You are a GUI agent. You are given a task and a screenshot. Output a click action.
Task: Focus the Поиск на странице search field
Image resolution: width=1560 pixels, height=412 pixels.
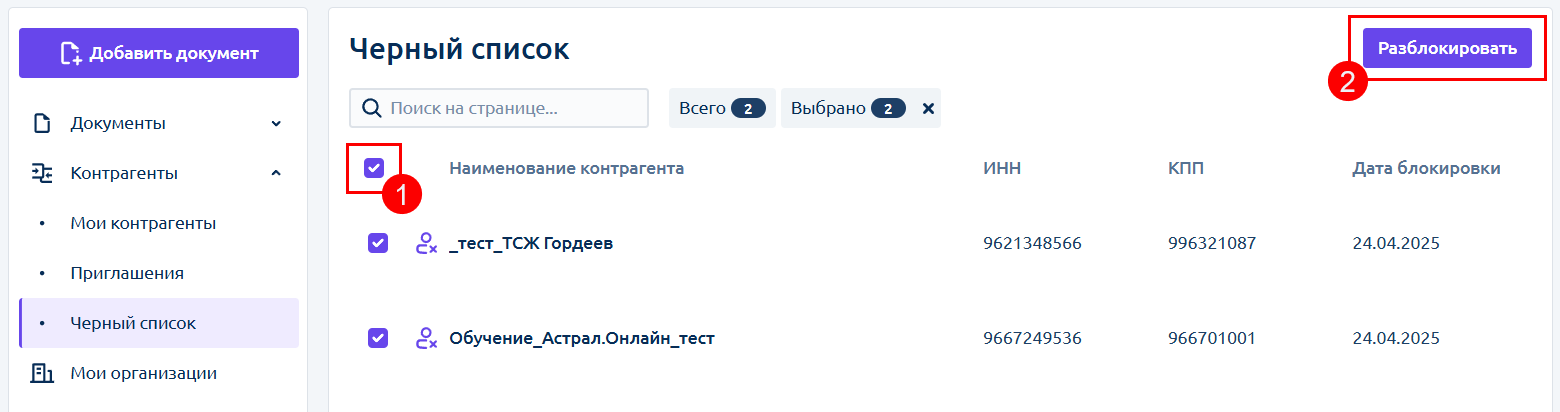(x=499, y=108)
